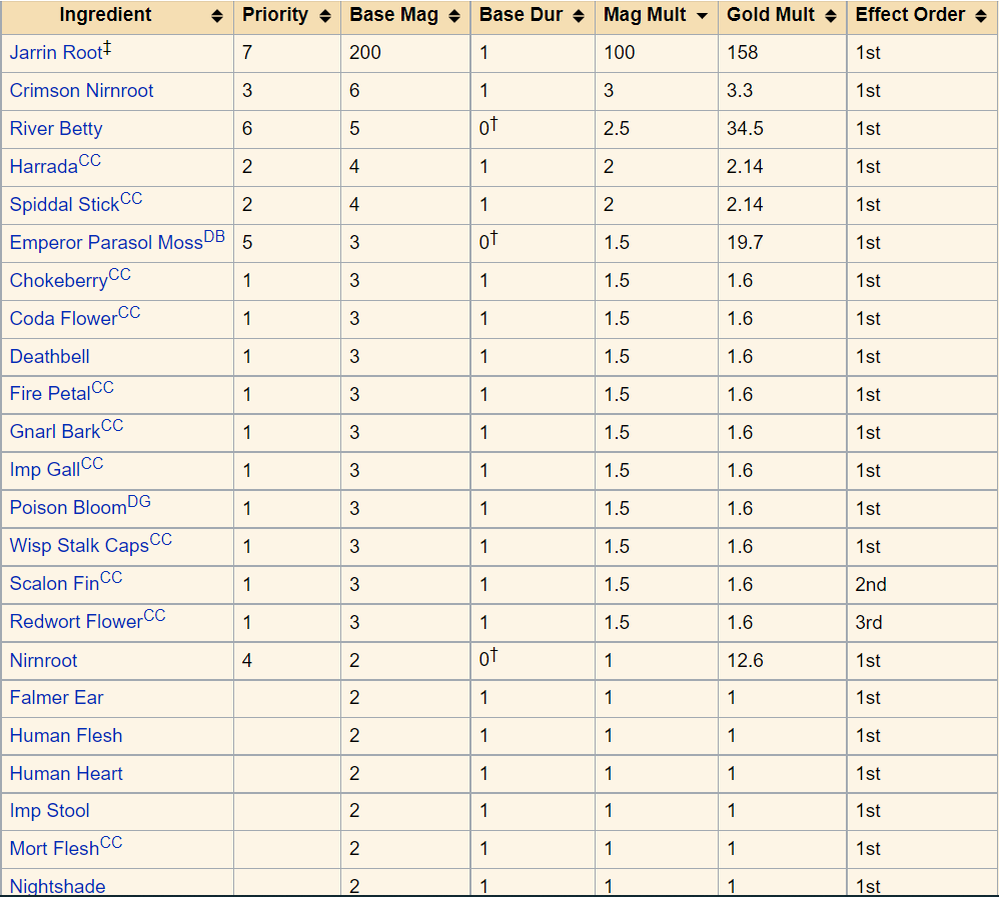Image resolution: width=999 pixels, height=897 pixels.
Task: Open Emperor Parasol Moss link
Action: (x=106, y=243)
